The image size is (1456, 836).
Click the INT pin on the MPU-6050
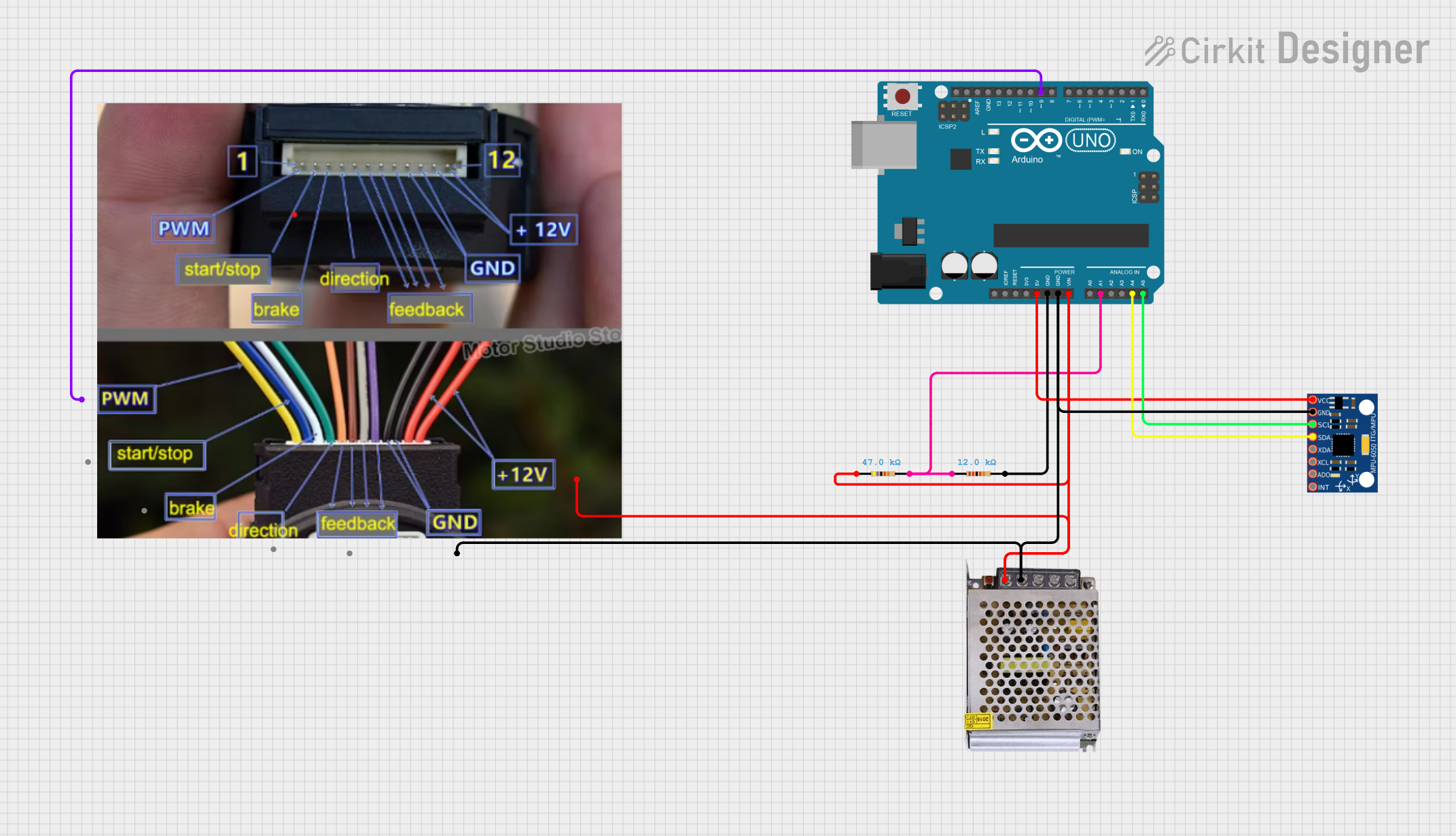[x=1313, y=486]
